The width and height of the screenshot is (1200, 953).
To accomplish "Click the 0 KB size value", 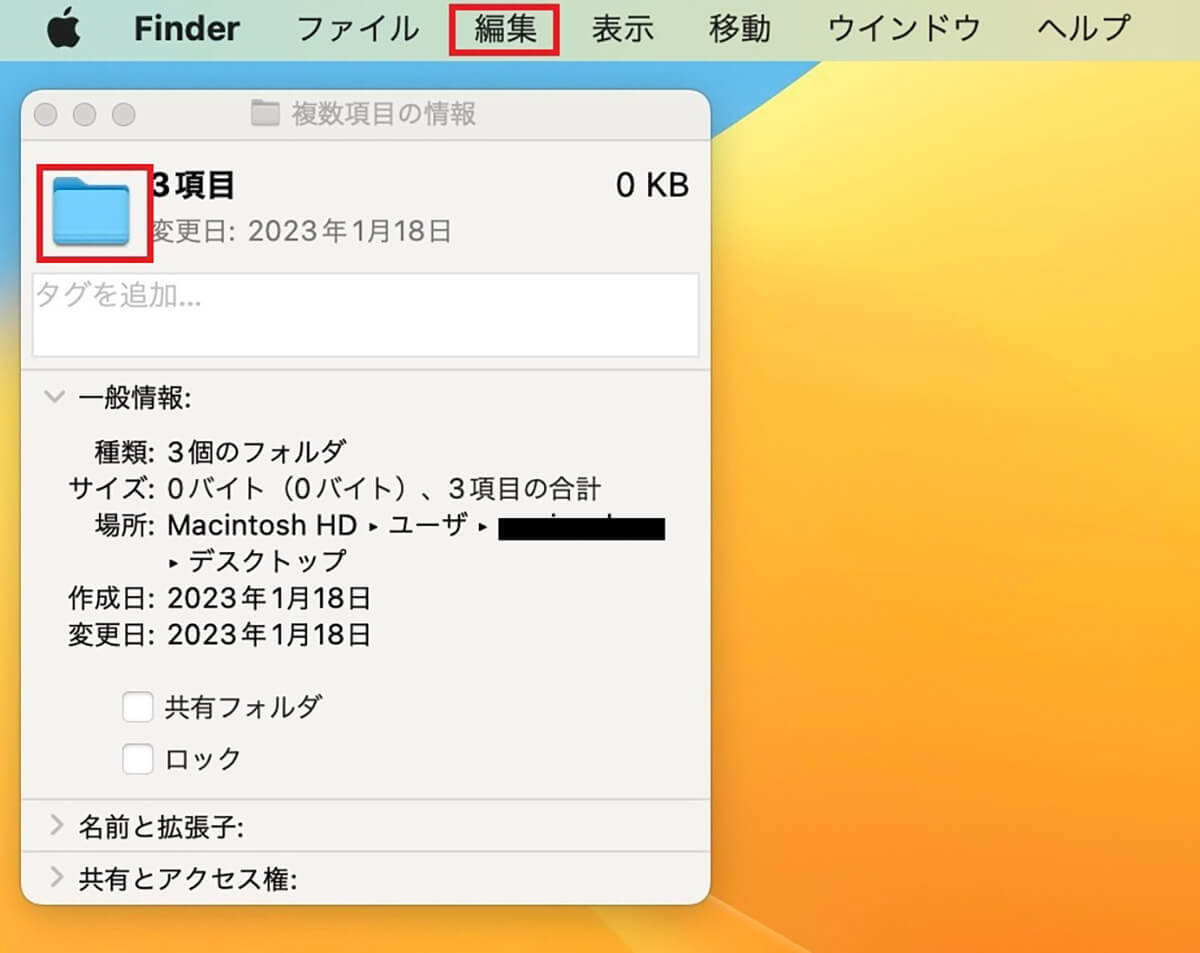I will click(652, 185).
